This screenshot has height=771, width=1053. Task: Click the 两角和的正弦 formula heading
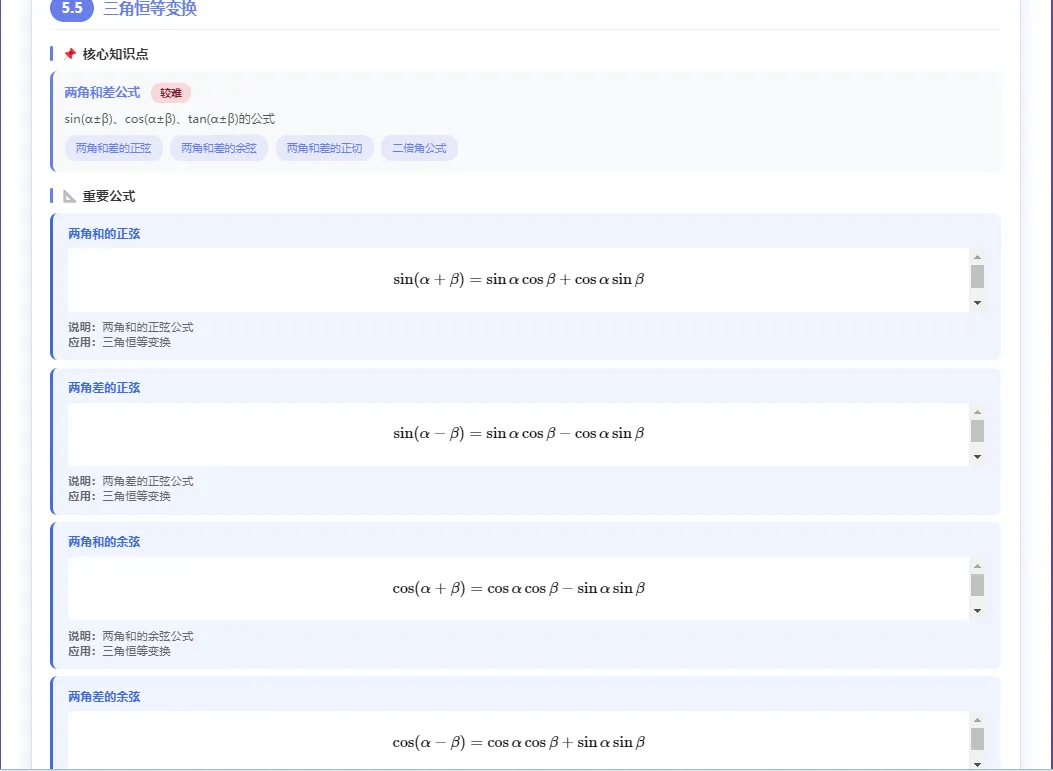104,234
